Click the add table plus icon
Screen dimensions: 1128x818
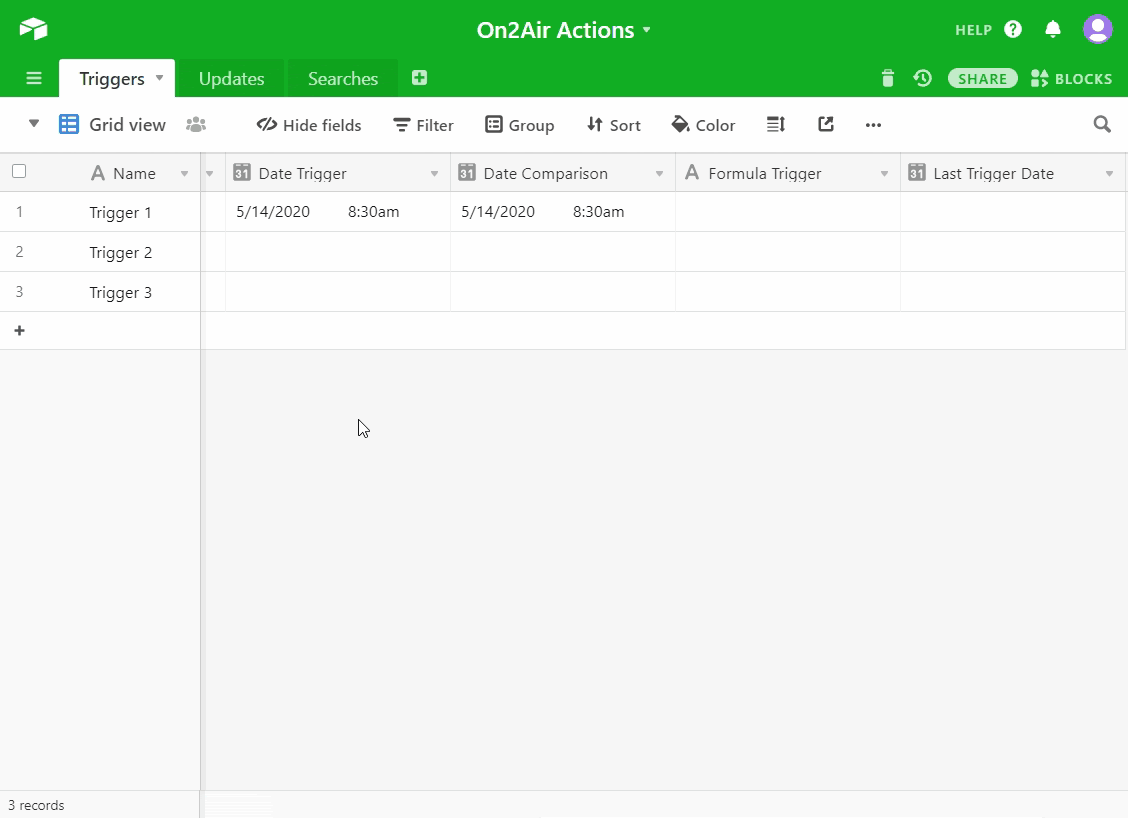coord(419,78)
